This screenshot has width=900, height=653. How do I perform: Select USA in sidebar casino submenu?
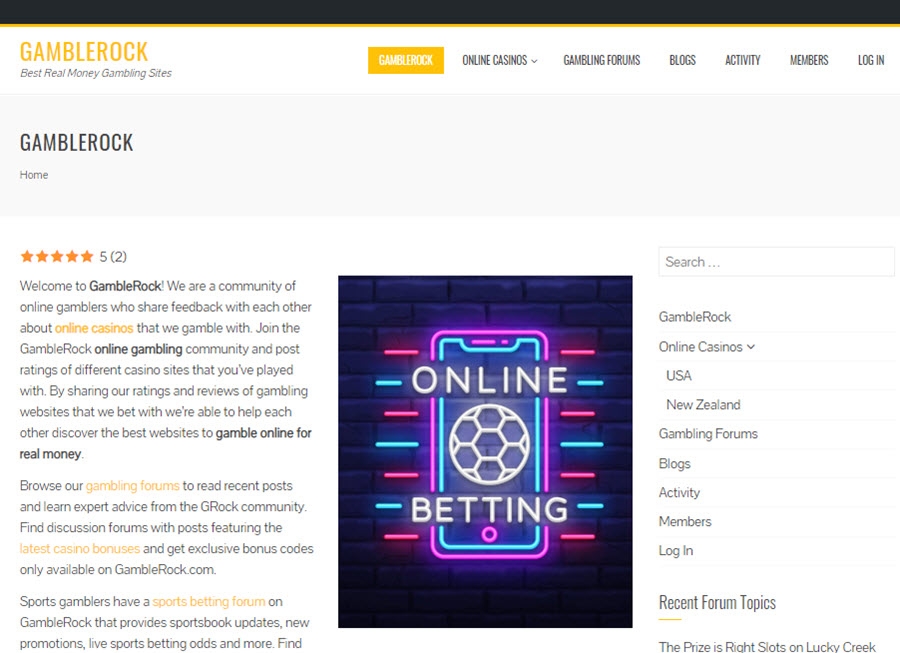(x=678, y=376)
